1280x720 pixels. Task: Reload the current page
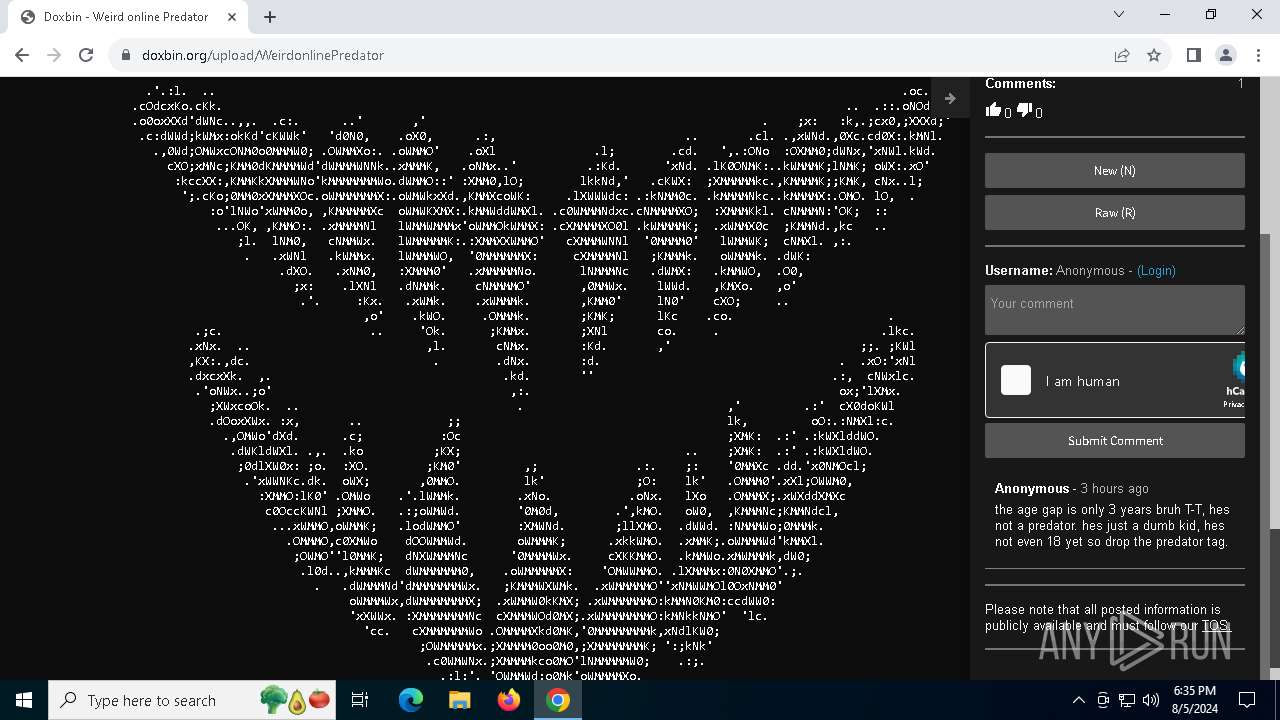point(86,55)
